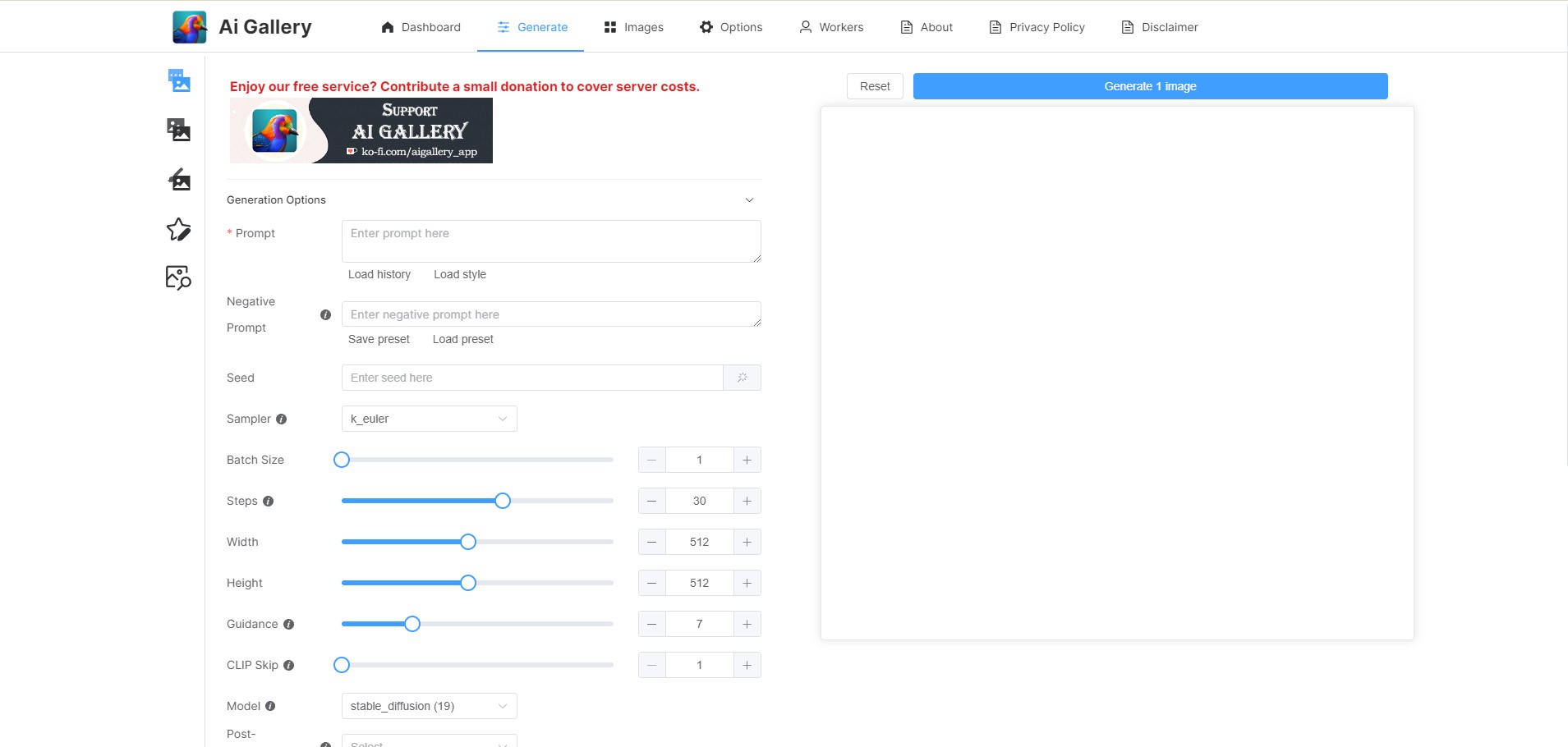Open the Support AI Gallery ko-fi banner
This screenshot has width=1568, height=747.
pos(361,131)
